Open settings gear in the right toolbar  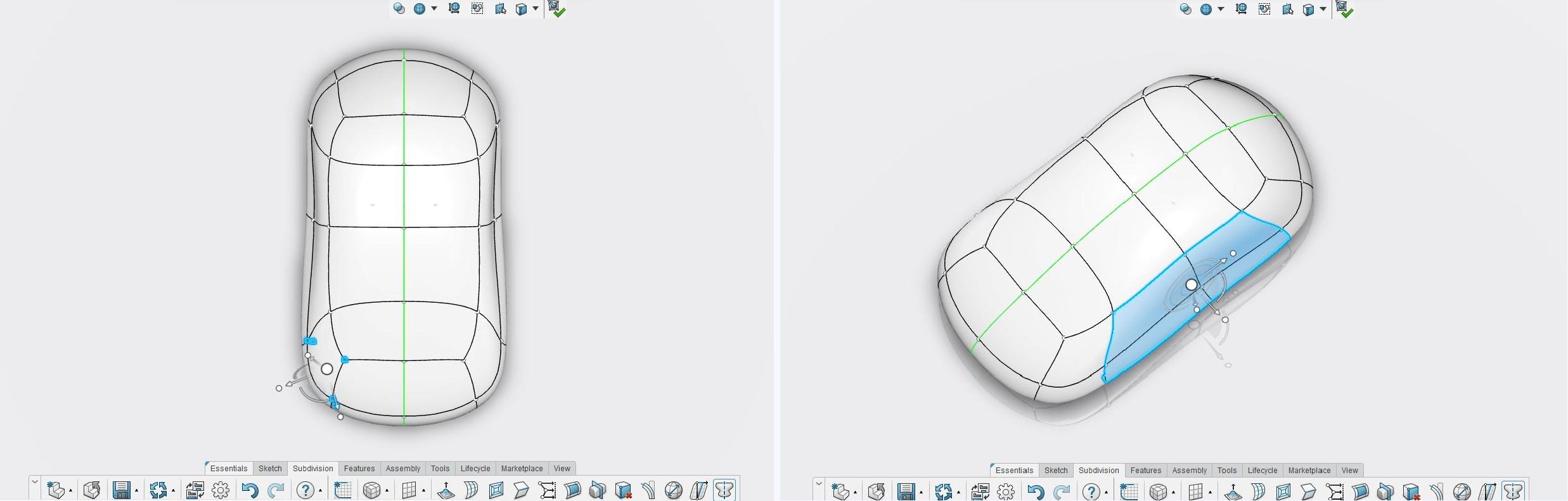coord(1006,491)
